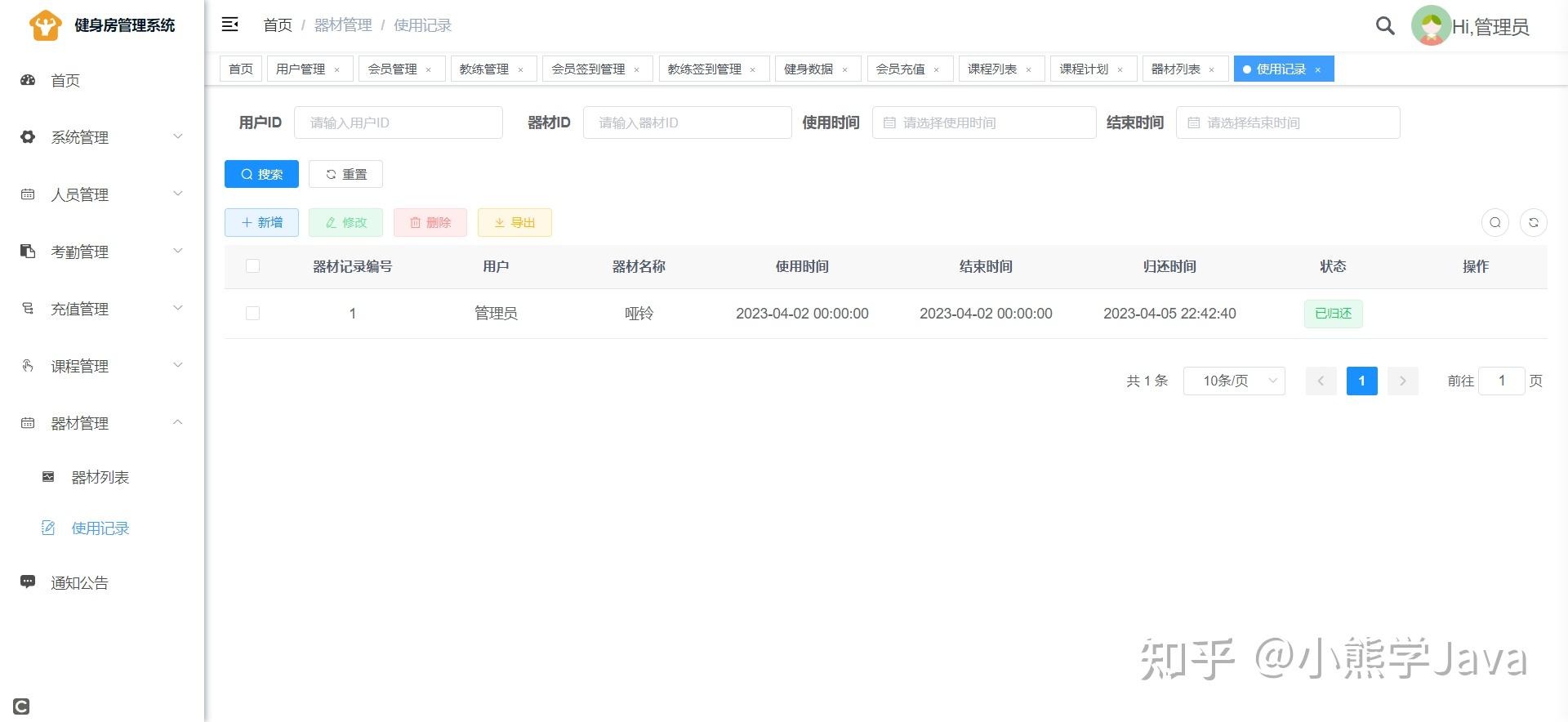This screenshot has width=1568, height=722.
Task: Close the 教练签到管理 tab
Action: (x=752, y=69)
